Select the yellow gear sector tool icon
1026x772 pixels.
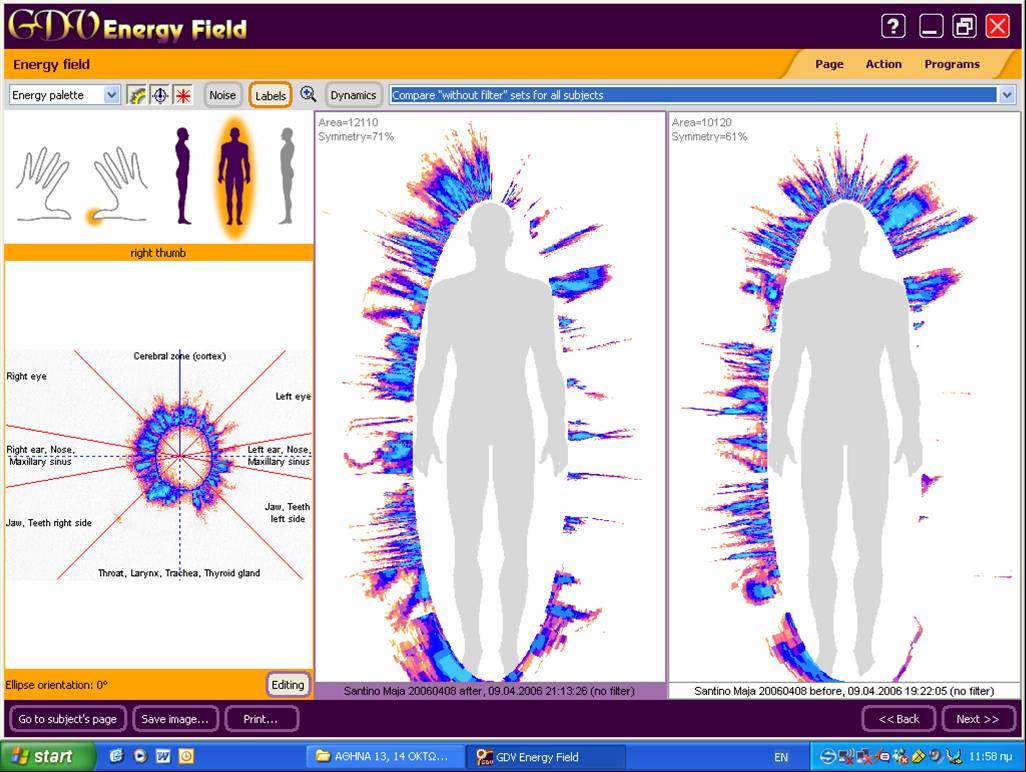click(x=136, y=95)
